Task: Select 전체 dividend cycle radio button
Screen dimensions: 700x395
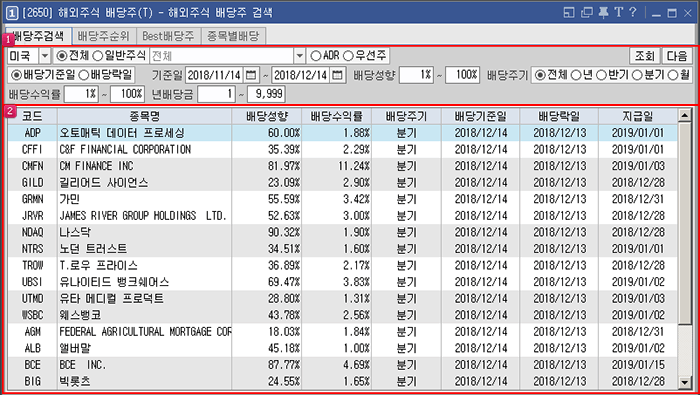Action: click(540, 75)
